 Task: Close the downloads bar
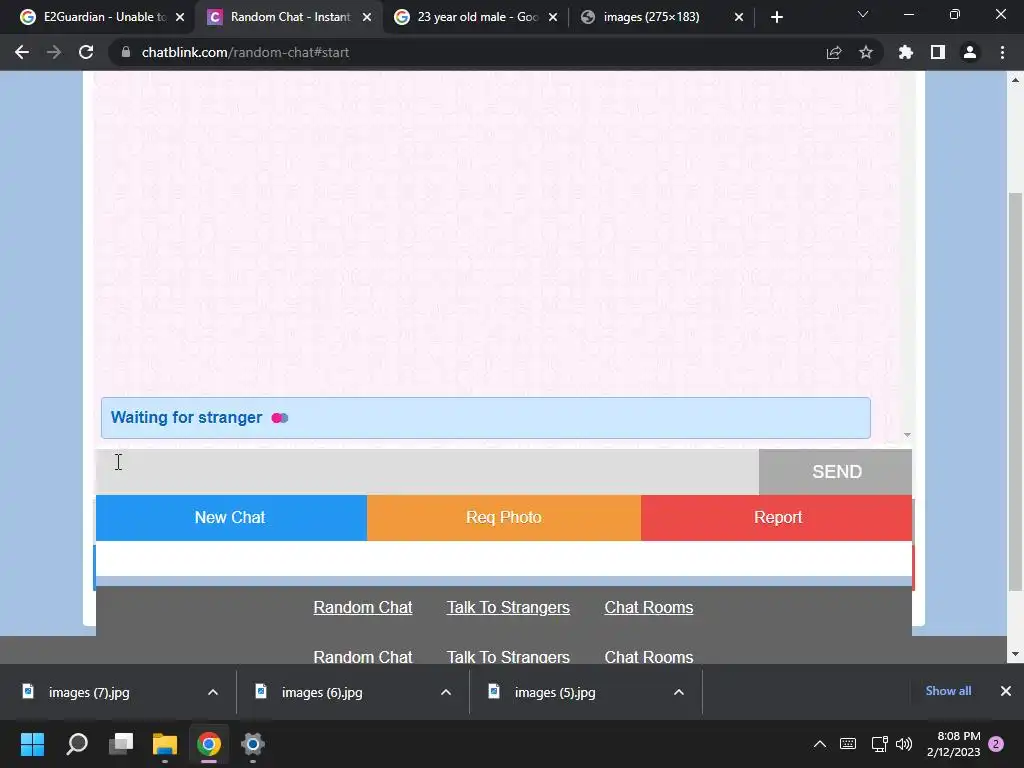pos(1006,691)
